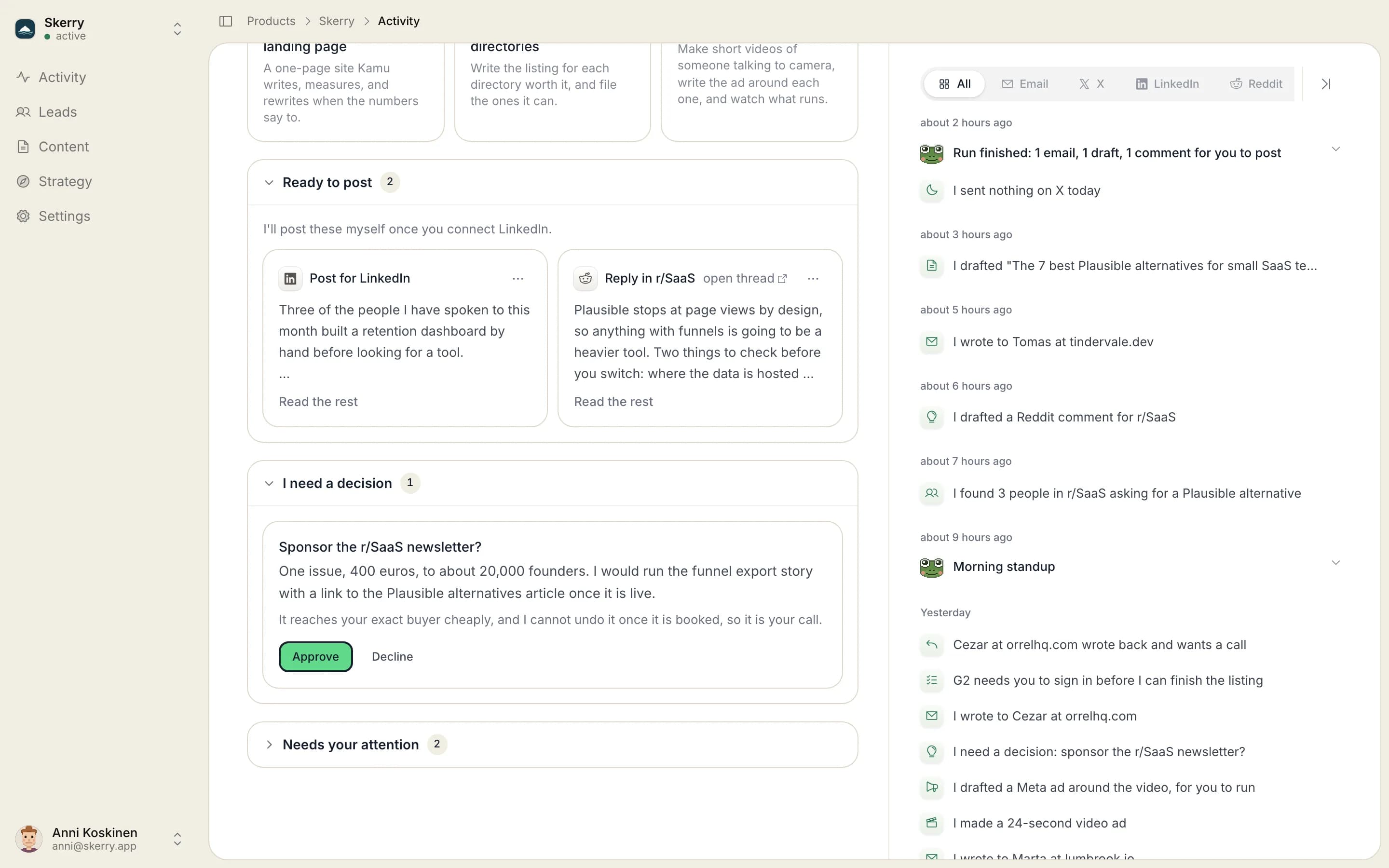1389x868 pixels.
Task: Filter the feed by Email
Action: point(1025,84)
